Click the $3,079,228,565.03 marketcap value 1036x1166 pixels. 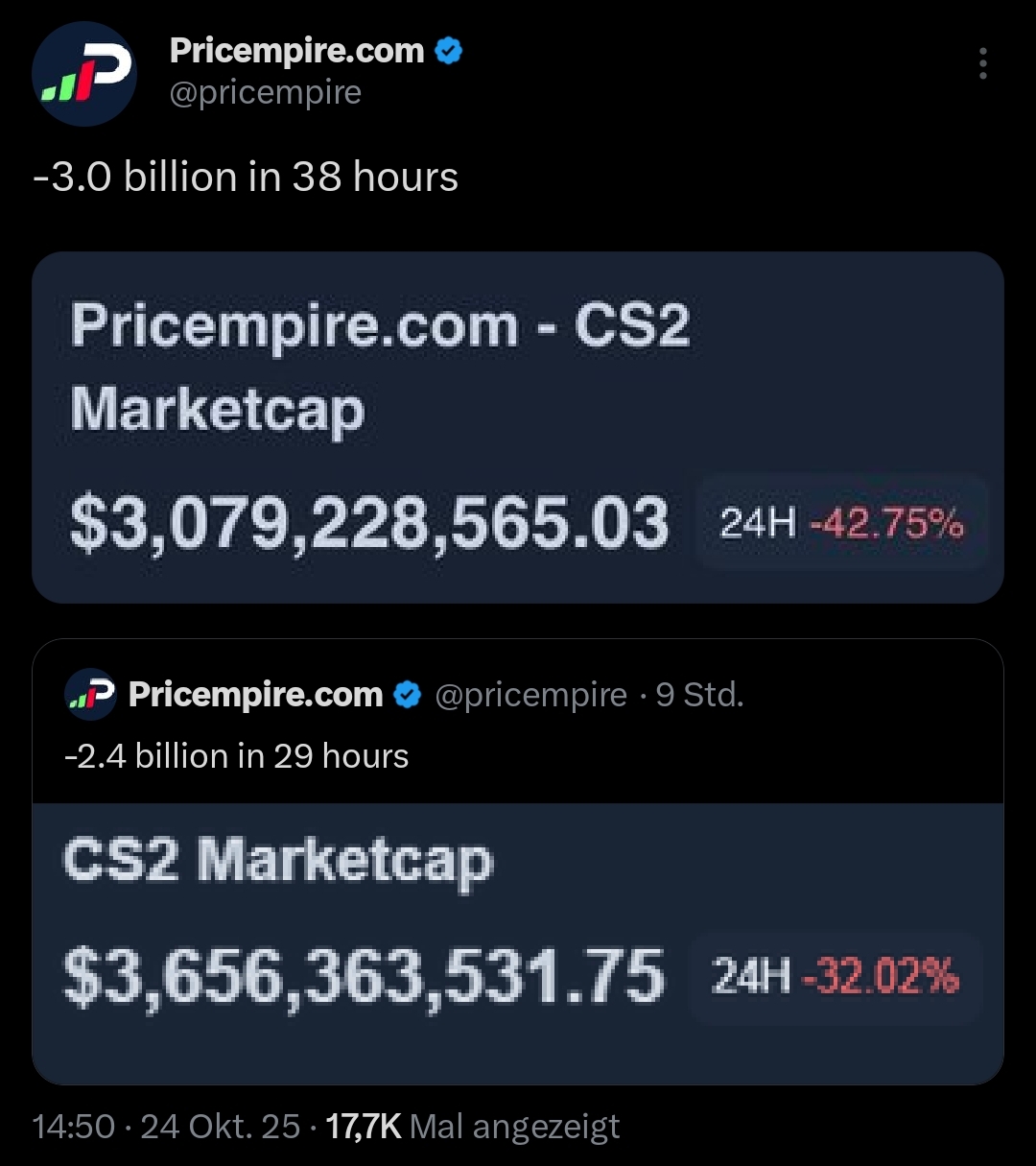369,524
